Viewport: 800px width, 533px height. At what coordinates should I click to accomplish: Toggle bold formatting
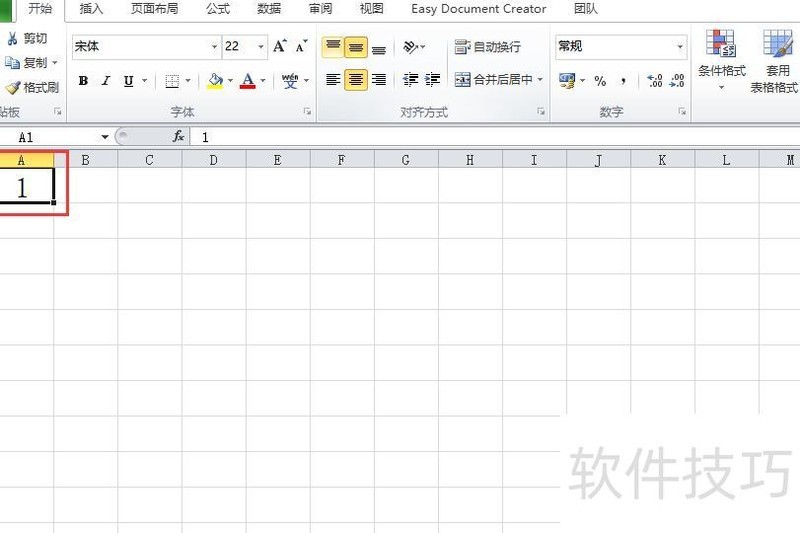pyautogui.click(x=83, y=81)
